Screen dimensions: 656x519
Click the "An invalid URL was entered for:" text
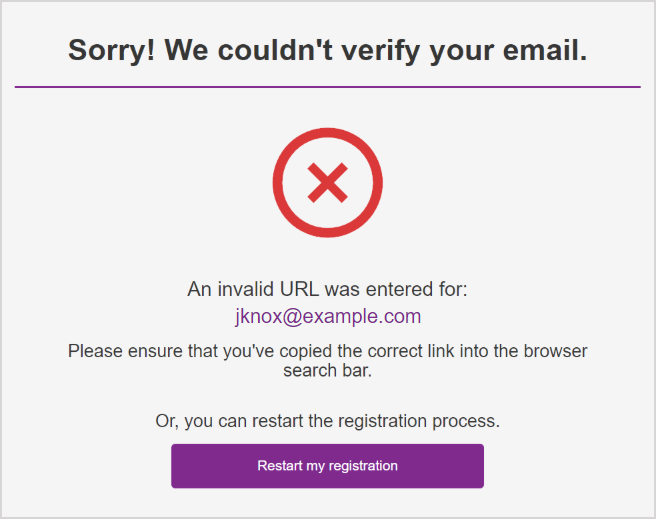pos(327,290)
